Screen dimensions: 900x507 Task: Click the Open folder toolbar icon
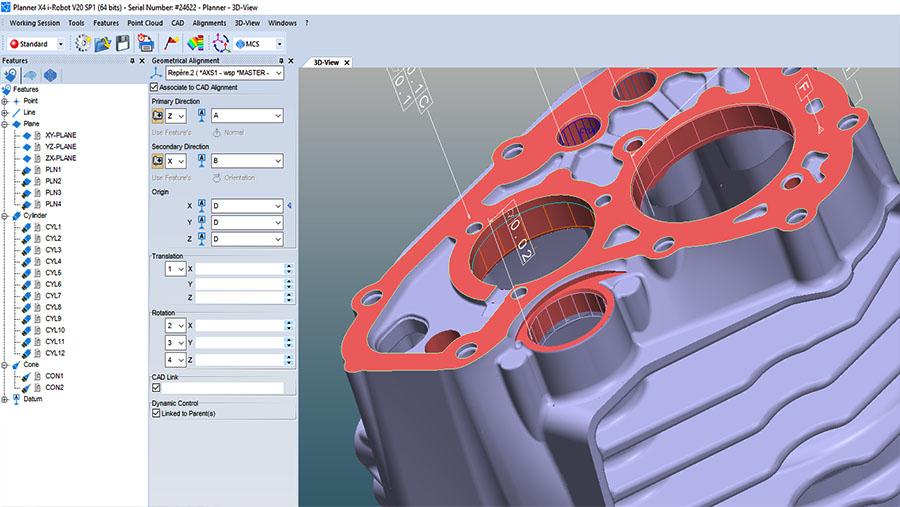102,44
